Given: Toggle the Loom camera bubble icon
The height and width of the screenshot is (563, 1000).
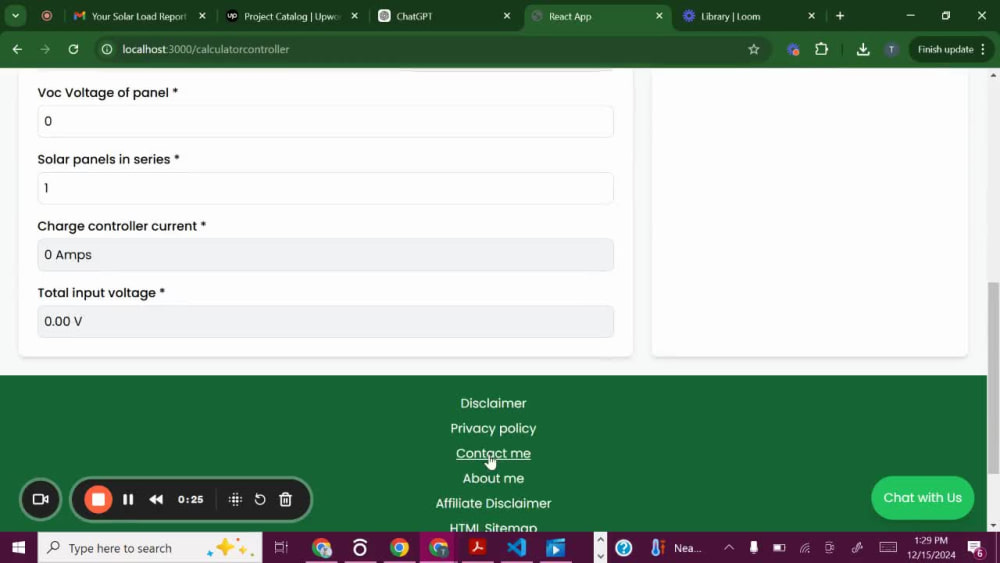Looking at the screenshot, I should (41, 499).
